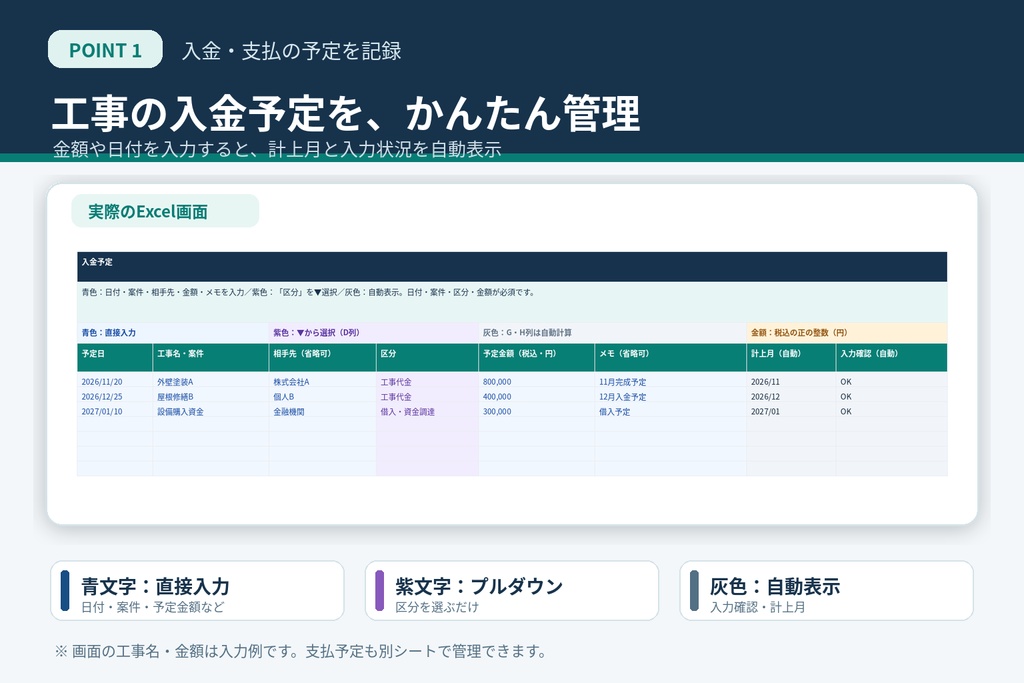The image size is (1024, 683).
Task: Click the card title 灰色：自動表示
Action: click(x=775, y=586)
